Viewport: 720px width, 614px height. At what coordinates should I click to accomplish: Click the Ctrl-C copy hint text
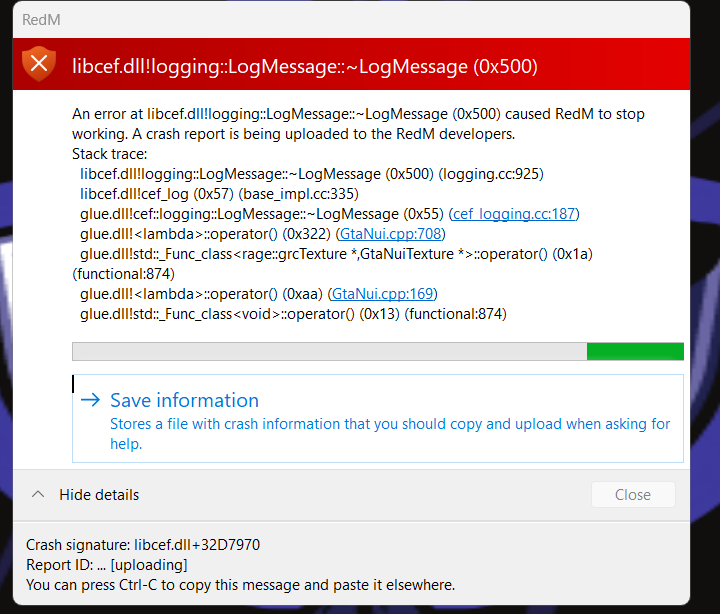240,585
